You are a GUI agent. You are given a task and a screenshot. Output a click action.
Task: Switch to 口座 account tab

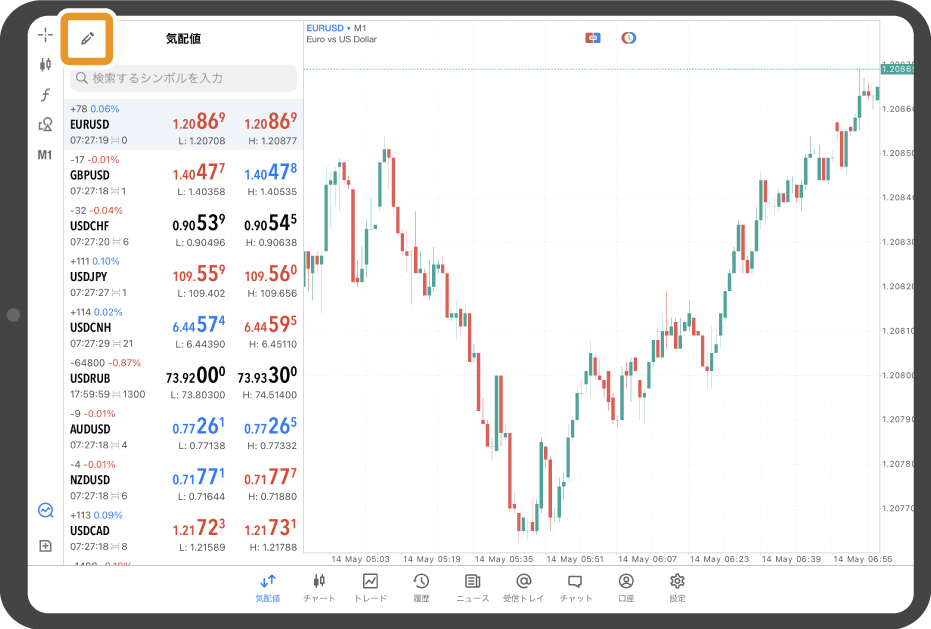[626, 588]
